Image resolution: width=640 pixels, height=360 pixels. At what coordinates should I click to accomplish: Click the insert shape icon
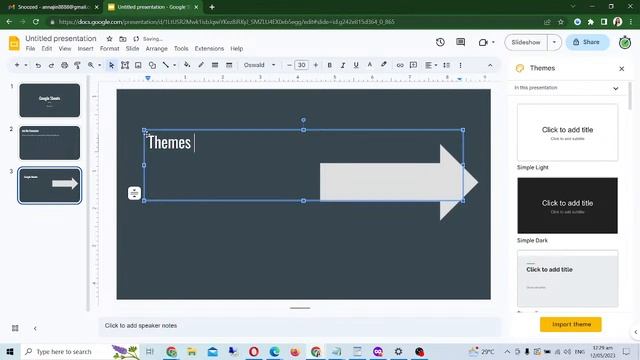pos(152,65)
